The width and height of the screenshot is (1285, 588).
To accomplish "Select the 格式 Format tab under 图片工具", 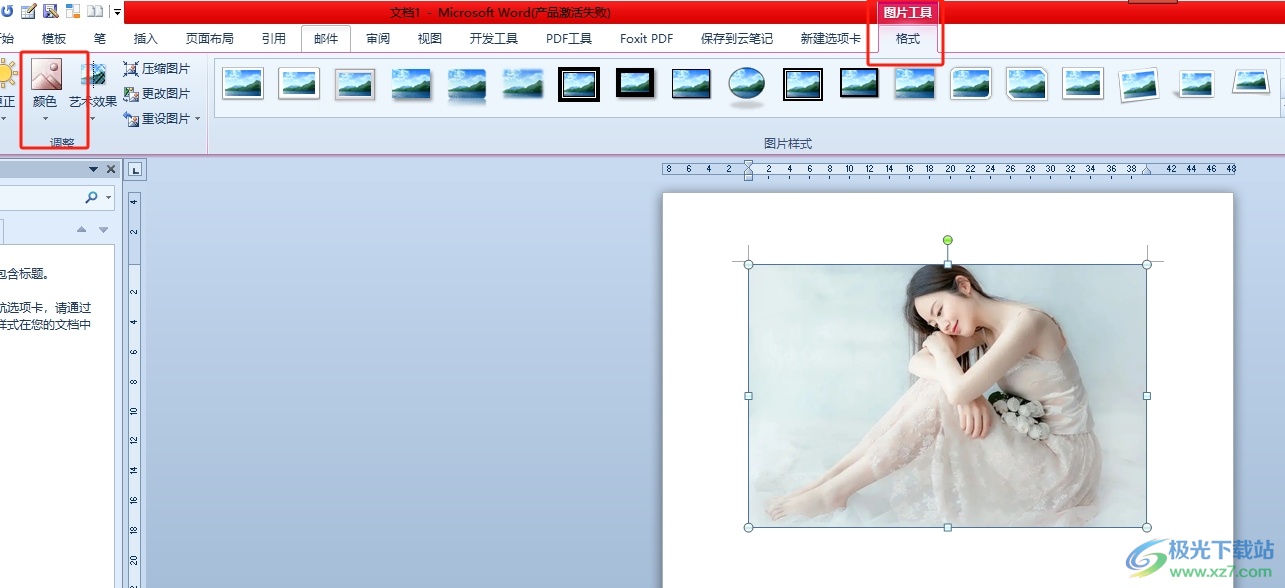I will [x=907, y=39].
